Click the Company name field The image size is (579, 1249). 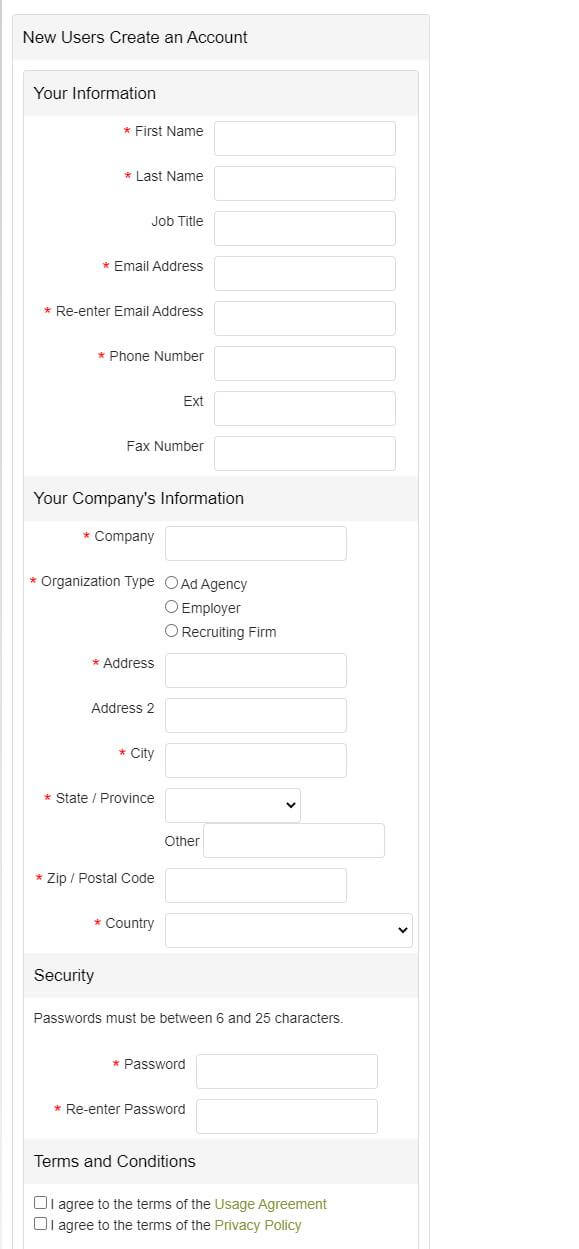256,543
